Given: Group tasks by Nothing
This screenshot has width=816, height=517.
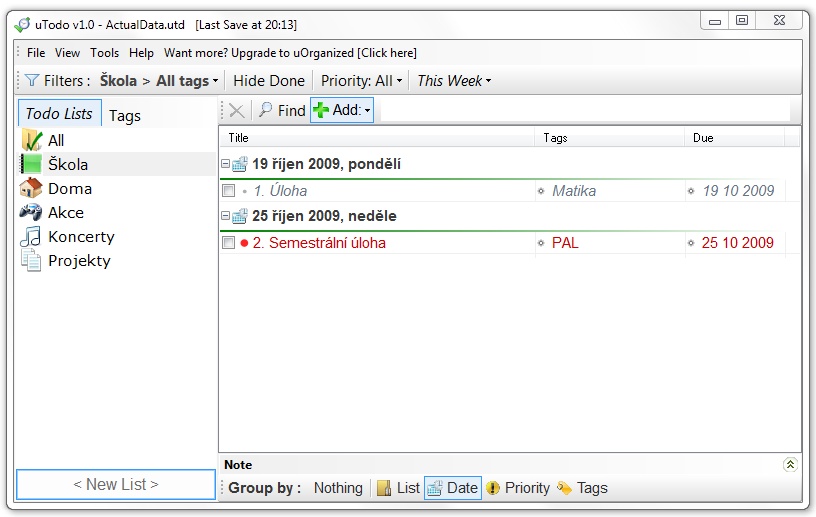Looking at the screenshot, I should tap(338, 488).
